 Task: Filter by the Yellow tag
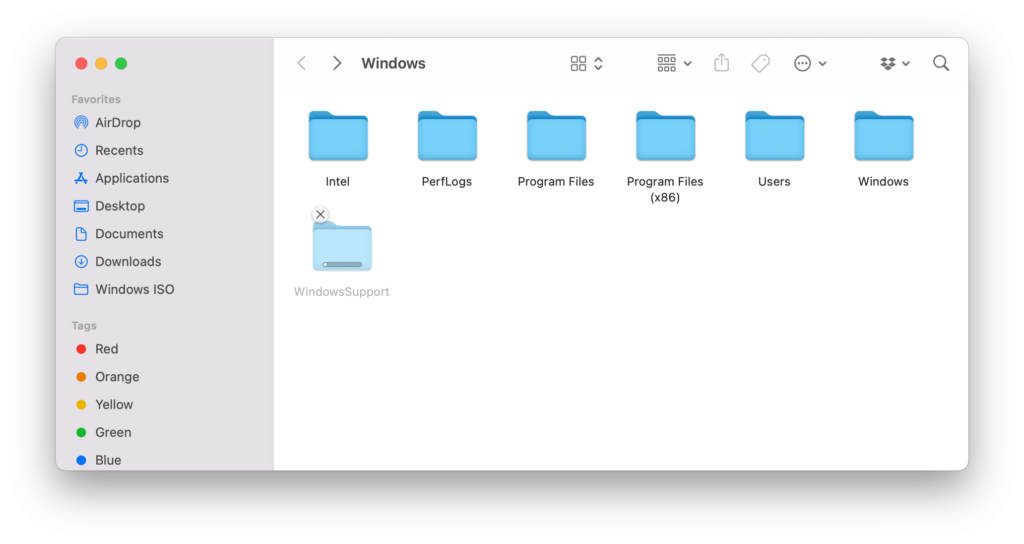[104, 404]
